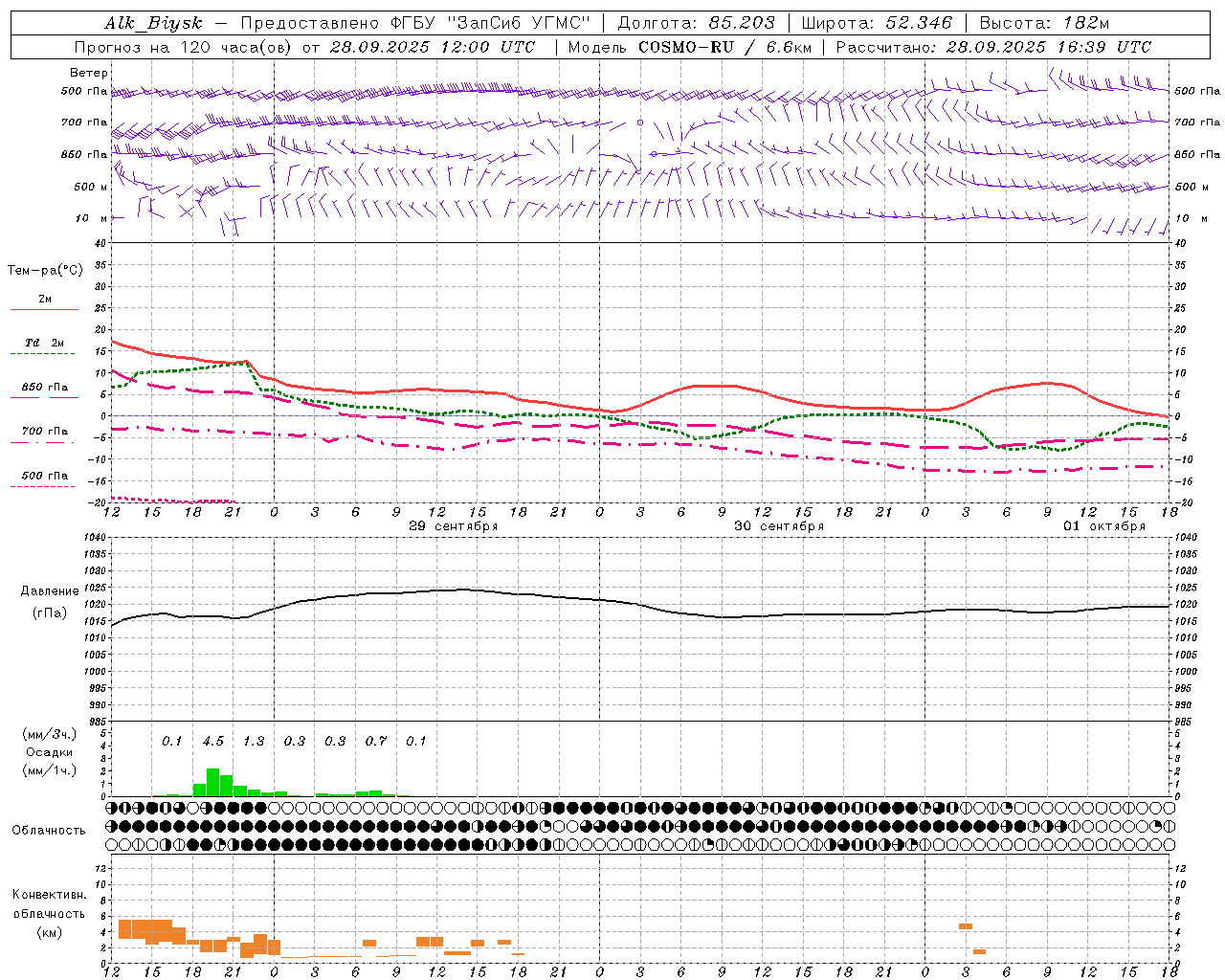
Task: Click the 40 value on left temperature axis
Action: [x=100, y=243]
